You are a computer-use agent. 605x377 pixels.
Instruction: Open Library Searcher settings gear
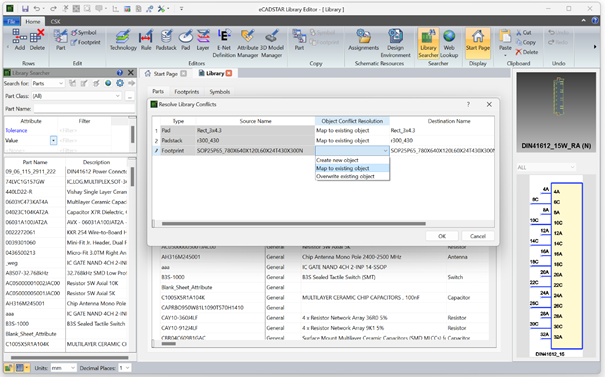120,83
